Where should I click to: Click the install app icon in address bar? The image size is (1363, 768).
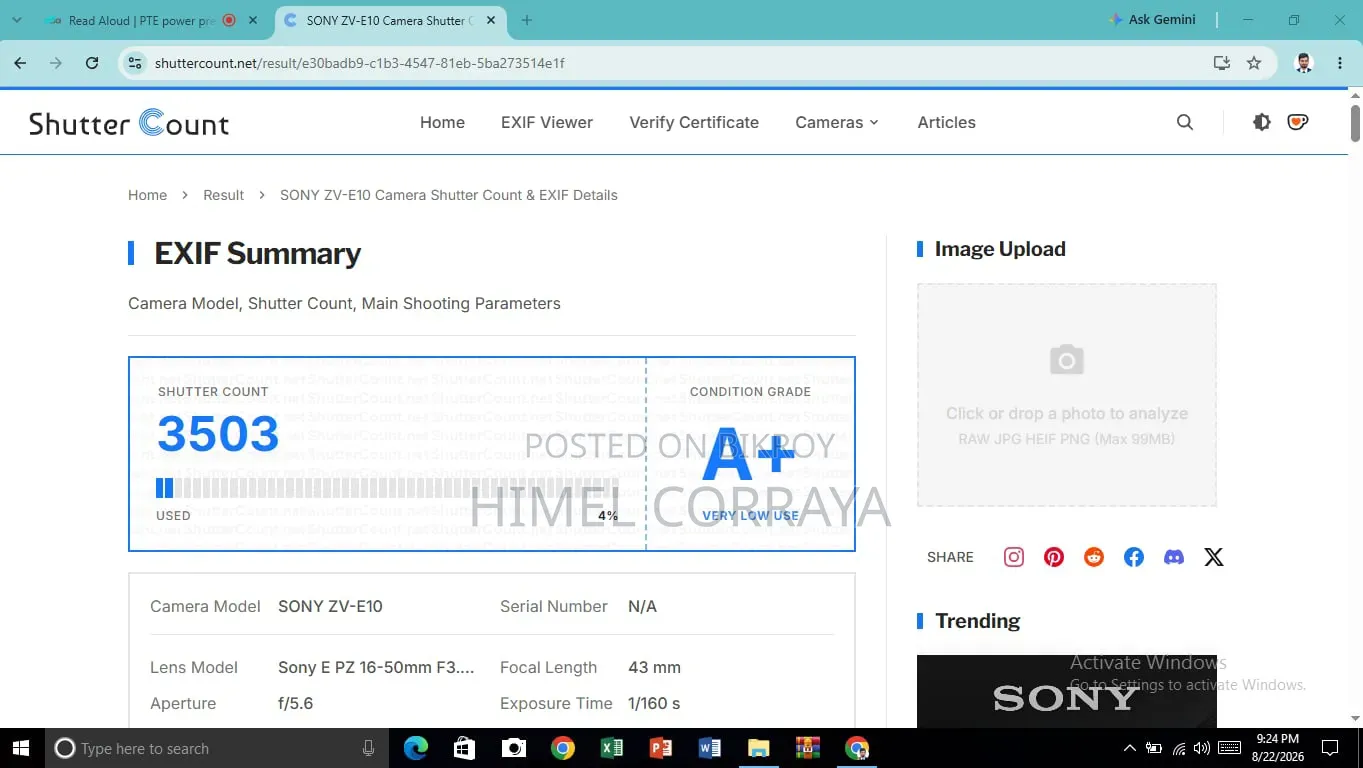click(x=1222, y=63)
